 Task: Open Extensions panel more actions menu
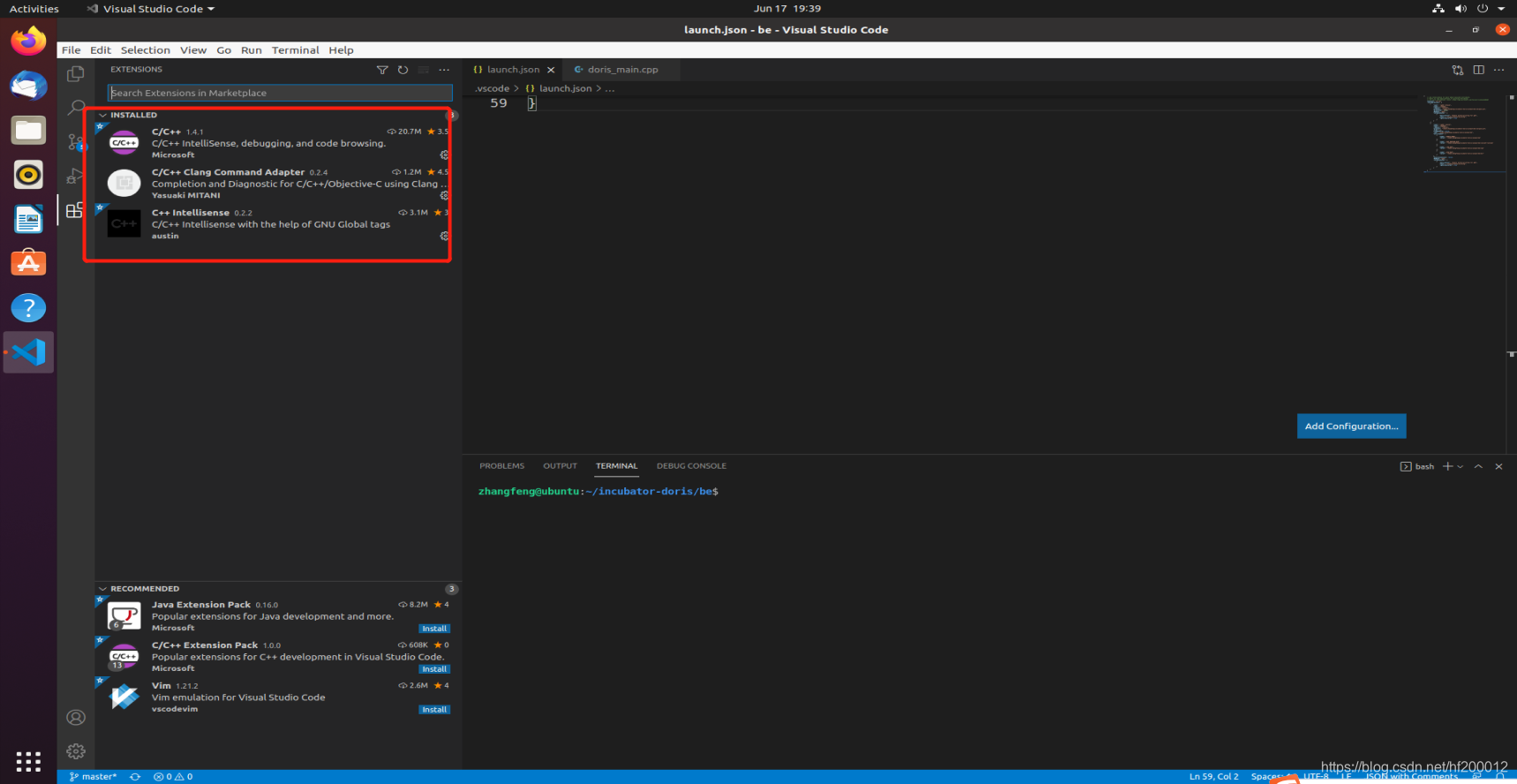coord(444,70)
